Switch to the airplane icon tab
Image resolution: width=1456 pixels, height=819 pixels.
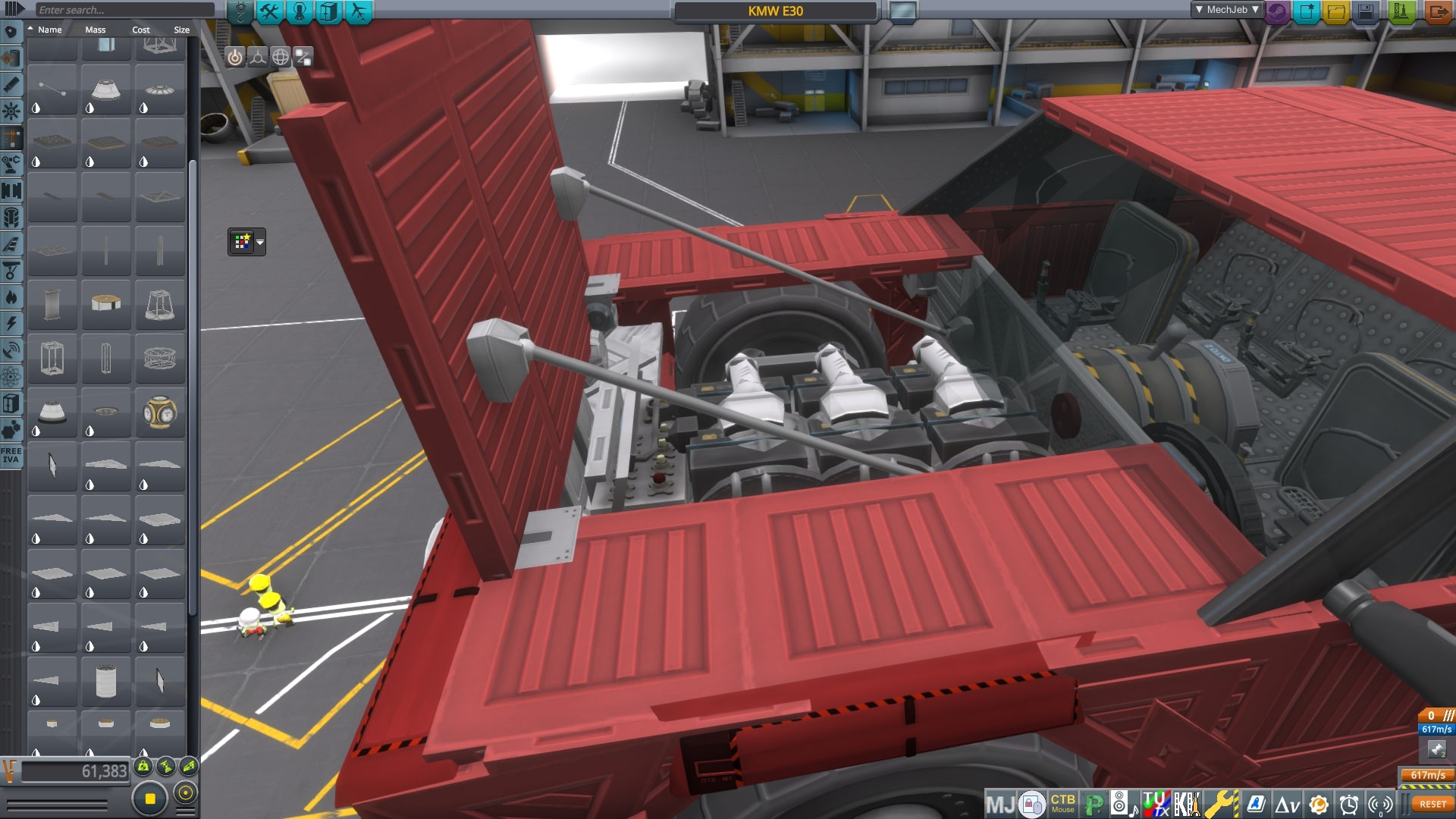[358, 11]
